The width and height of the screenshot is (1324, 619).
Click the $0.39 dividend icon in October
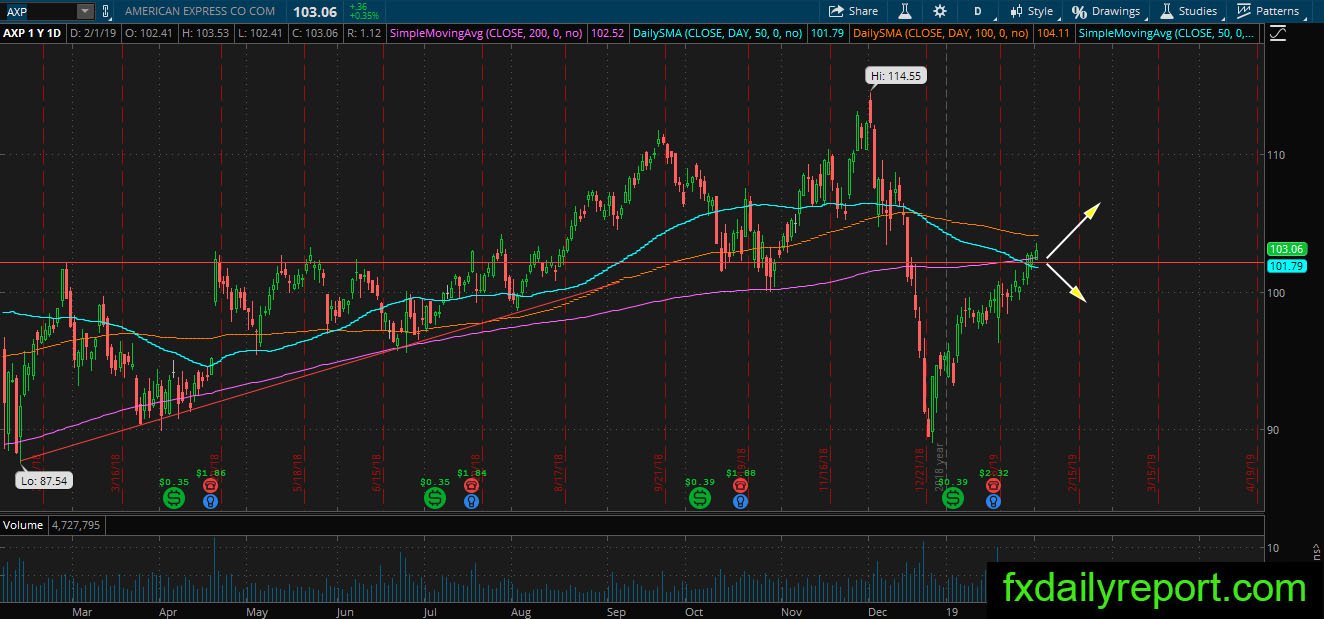tap(699, 496)
